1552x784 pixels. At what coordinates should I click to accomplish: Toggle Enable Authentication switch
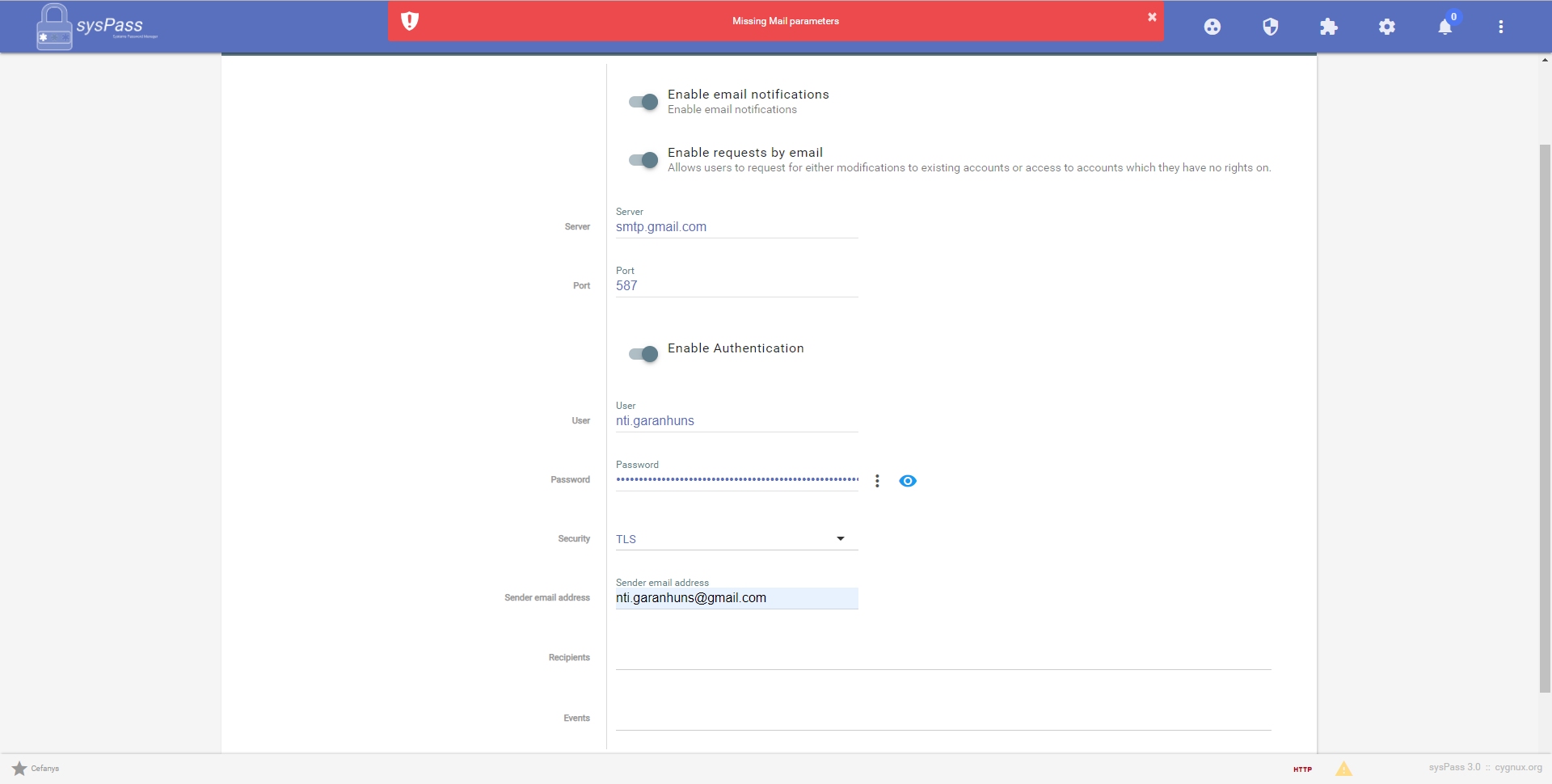point(643,354)
